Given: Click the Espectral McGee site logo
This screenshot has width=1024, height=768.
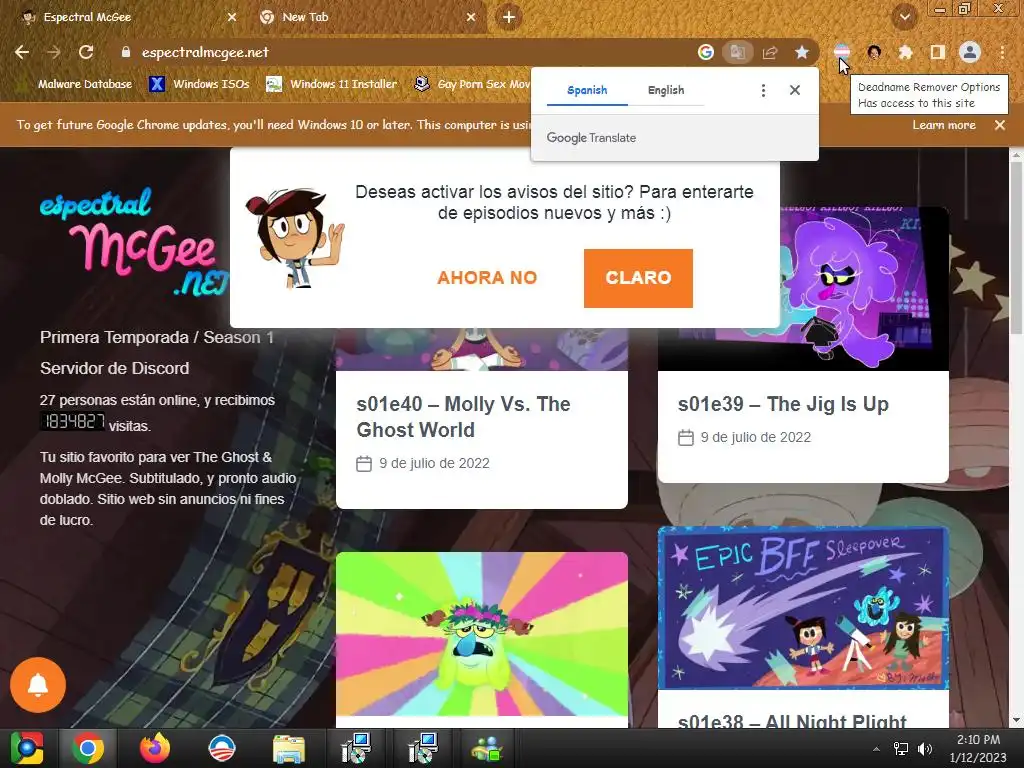Looking at the screenshot, I should [x=135, y=242].
